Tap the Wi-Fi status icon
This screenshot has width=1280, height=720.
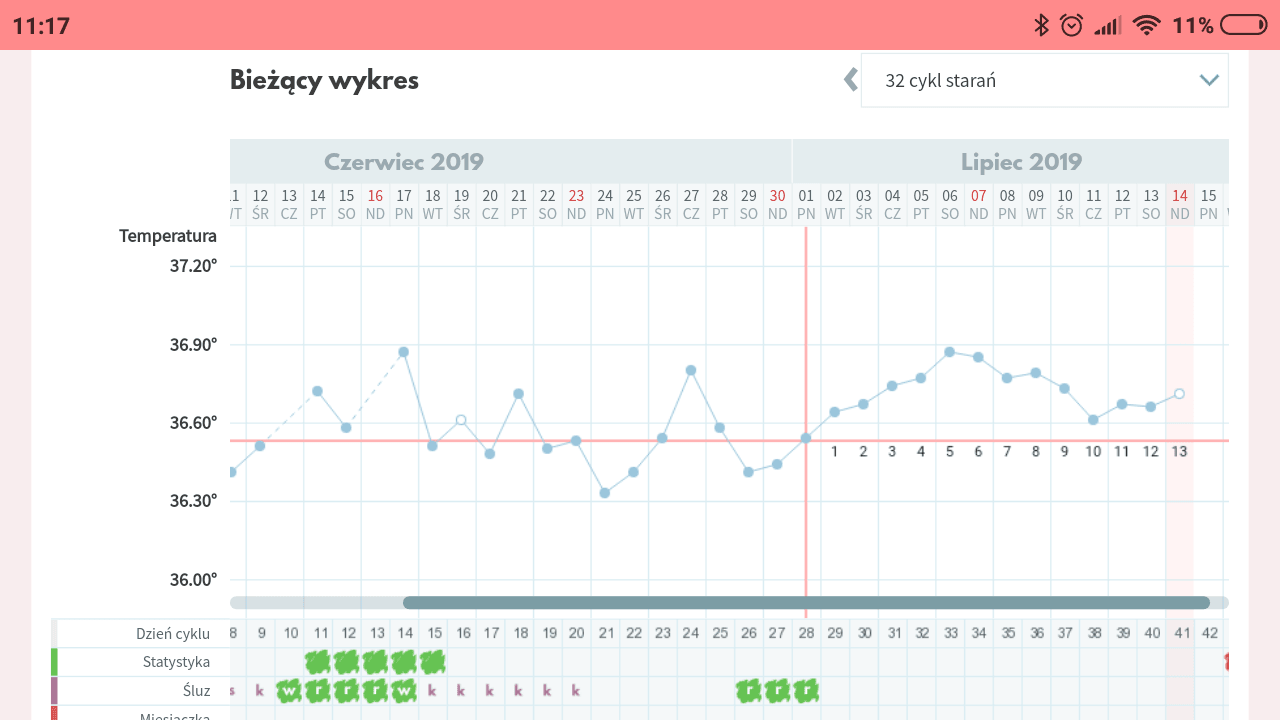point(1147,25)
